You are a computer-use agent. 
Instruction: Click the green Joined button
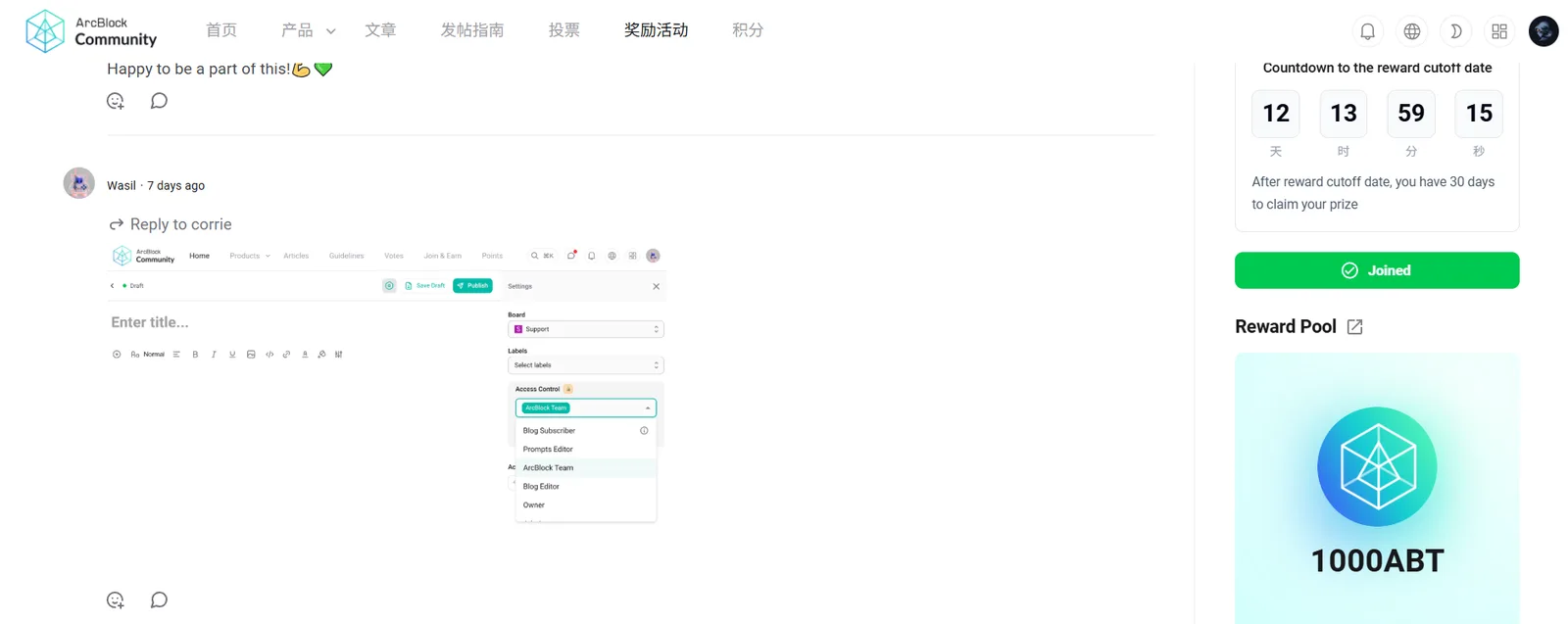1377,270
